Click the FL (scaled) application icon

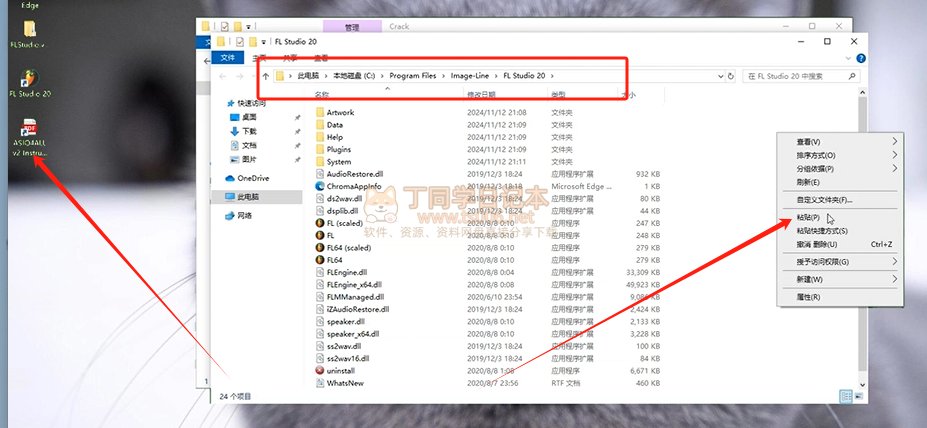320,223
